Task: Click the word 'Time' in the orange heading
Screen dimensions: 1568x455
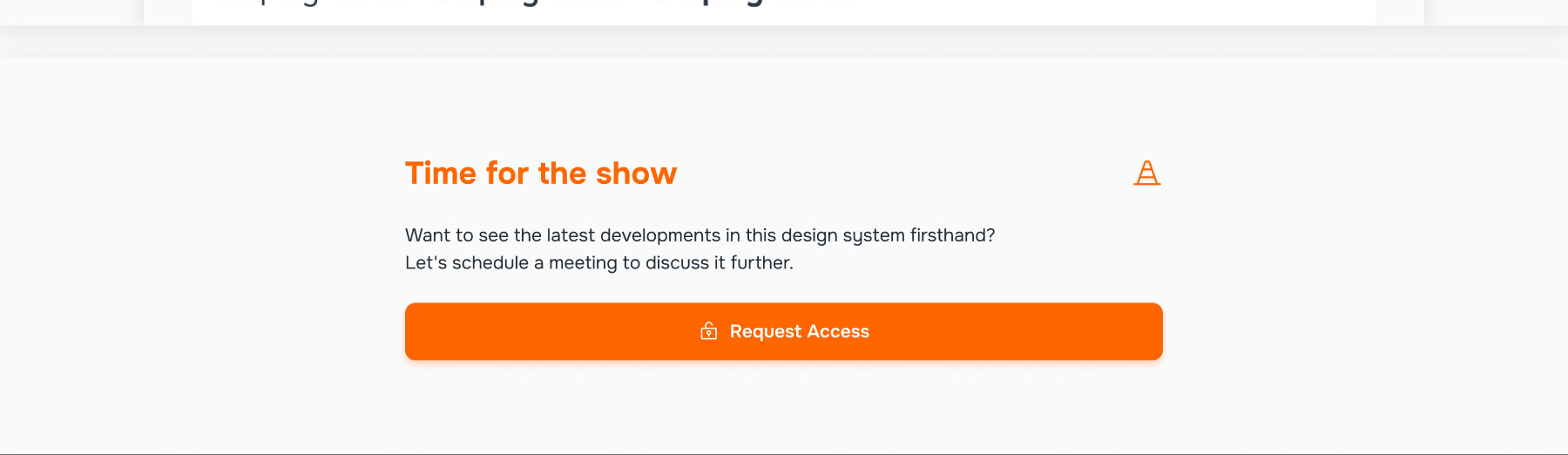Action: pyautogui.click(x=441, y=173)
